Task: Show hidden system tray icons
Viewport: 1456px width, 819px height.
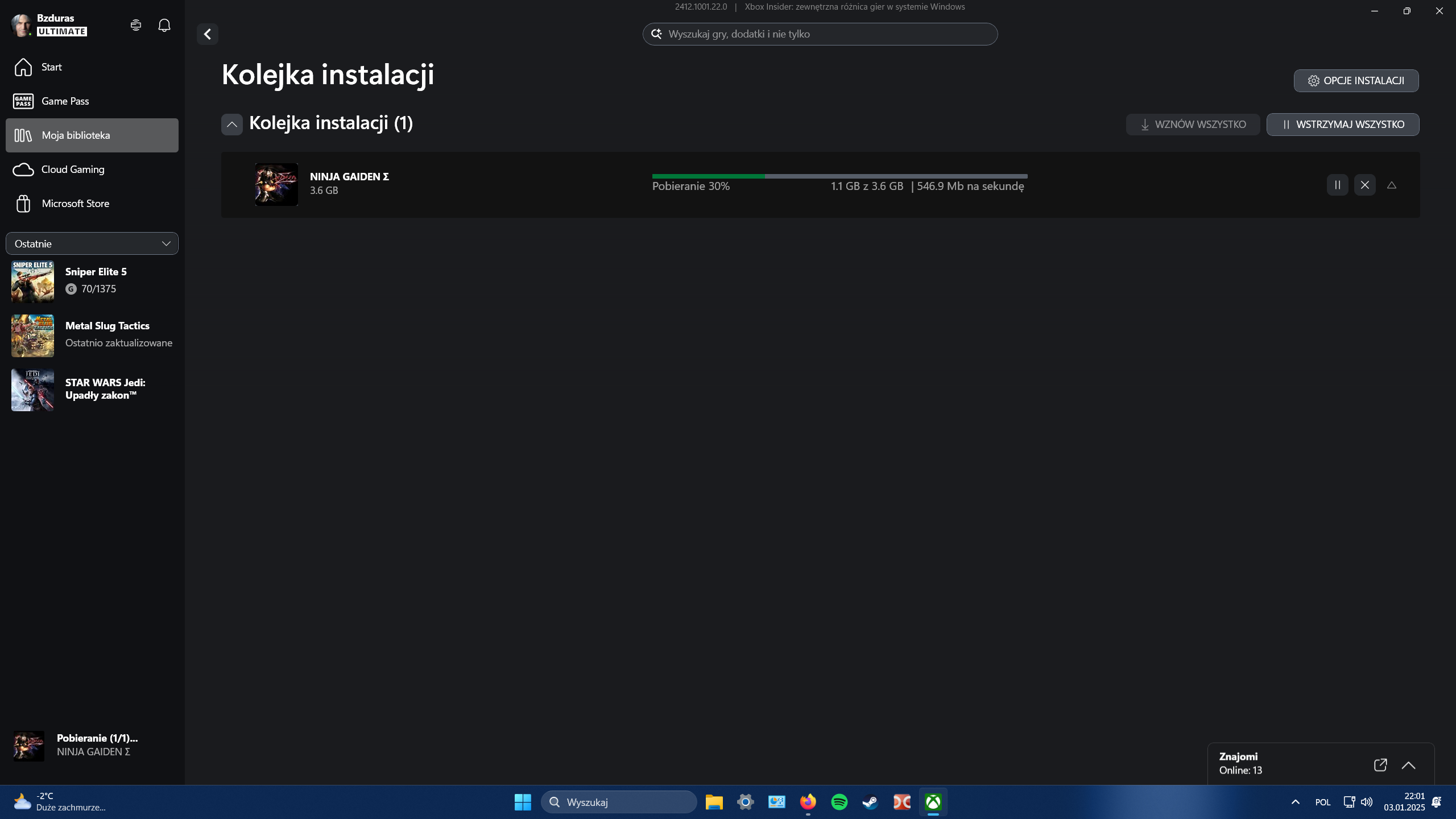Action: [1295, 803]
